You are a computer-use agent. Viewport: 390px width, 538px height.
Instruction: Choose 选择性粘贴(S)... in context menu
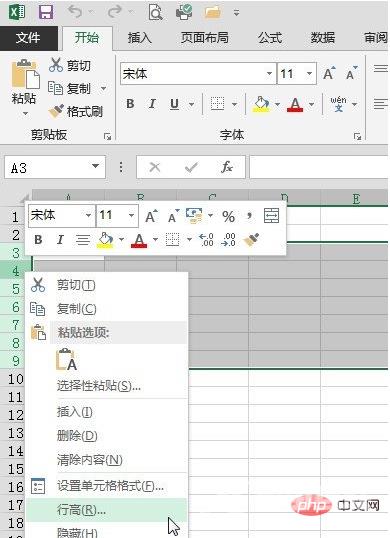coord(107,386)
